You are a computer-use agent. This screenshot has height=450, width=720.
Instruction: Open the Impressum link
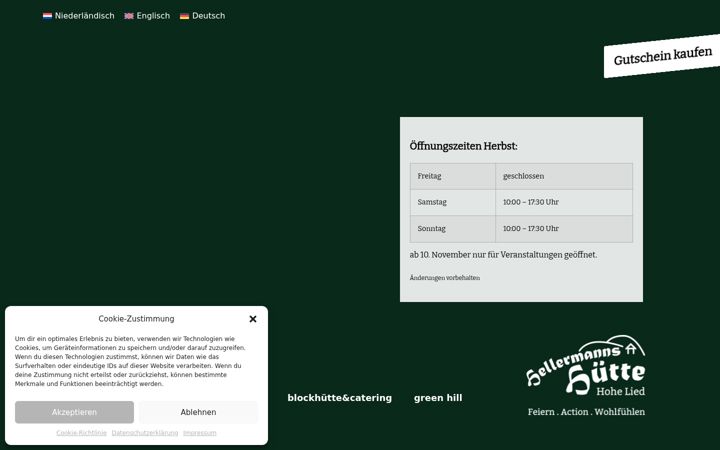[x=200, y=433]
